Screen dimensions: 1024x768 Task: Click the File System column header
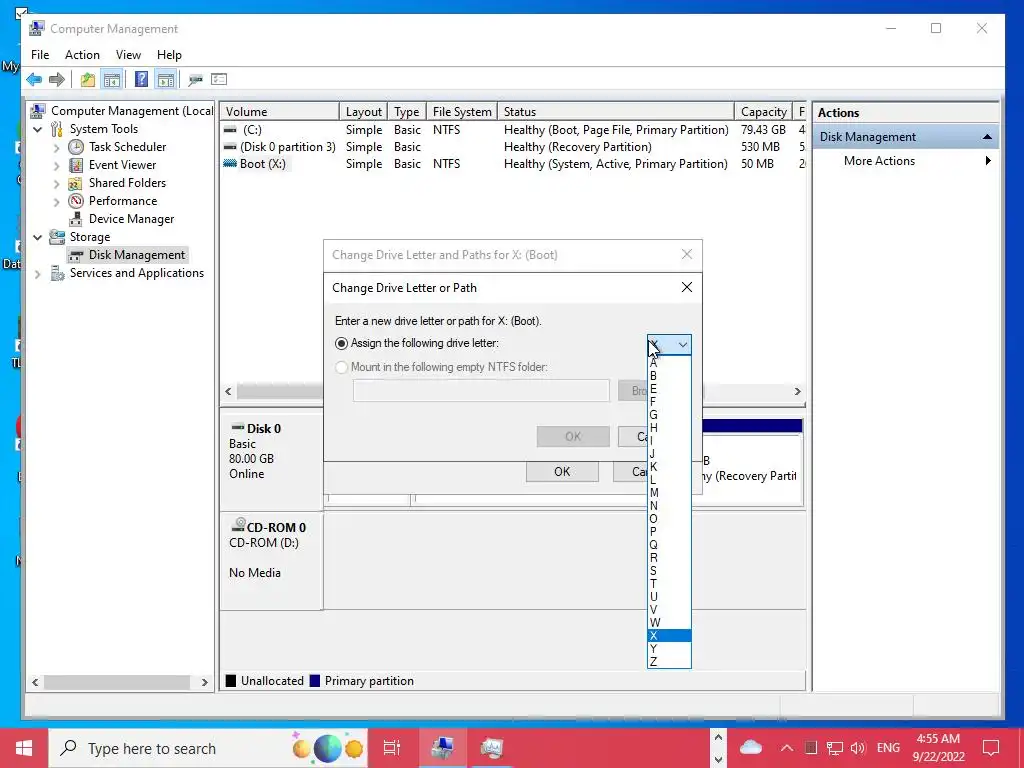(462, 112)
